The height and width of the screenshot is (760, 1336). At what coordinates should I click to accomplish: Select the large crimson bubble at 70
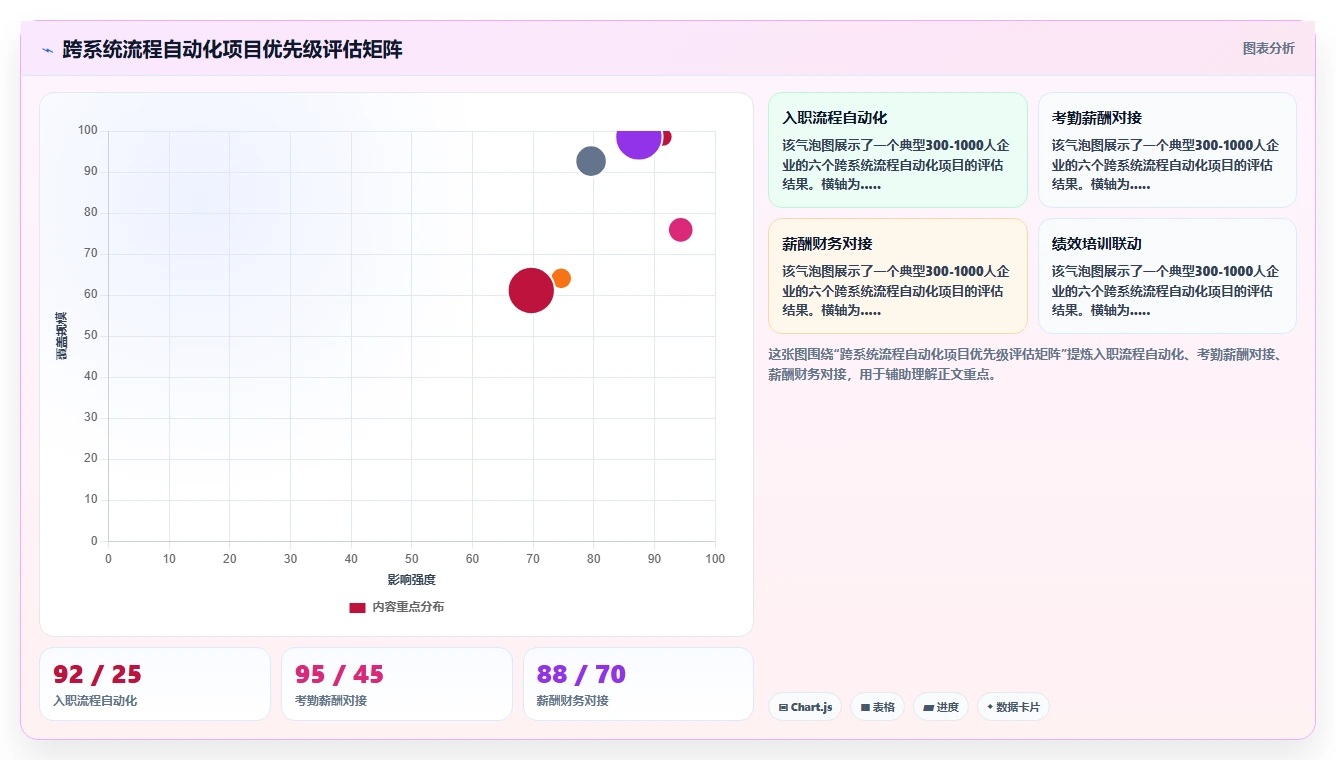pyautogui.click(x=531, y=291)
